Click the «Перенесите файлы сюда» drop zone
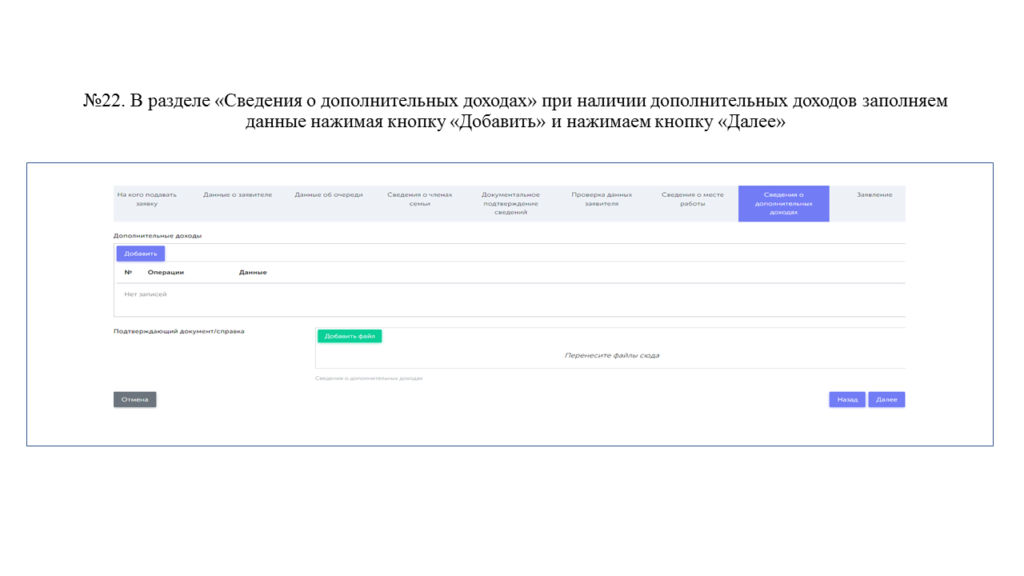Viewport: 1024px width, 576px height. (611, 355)
